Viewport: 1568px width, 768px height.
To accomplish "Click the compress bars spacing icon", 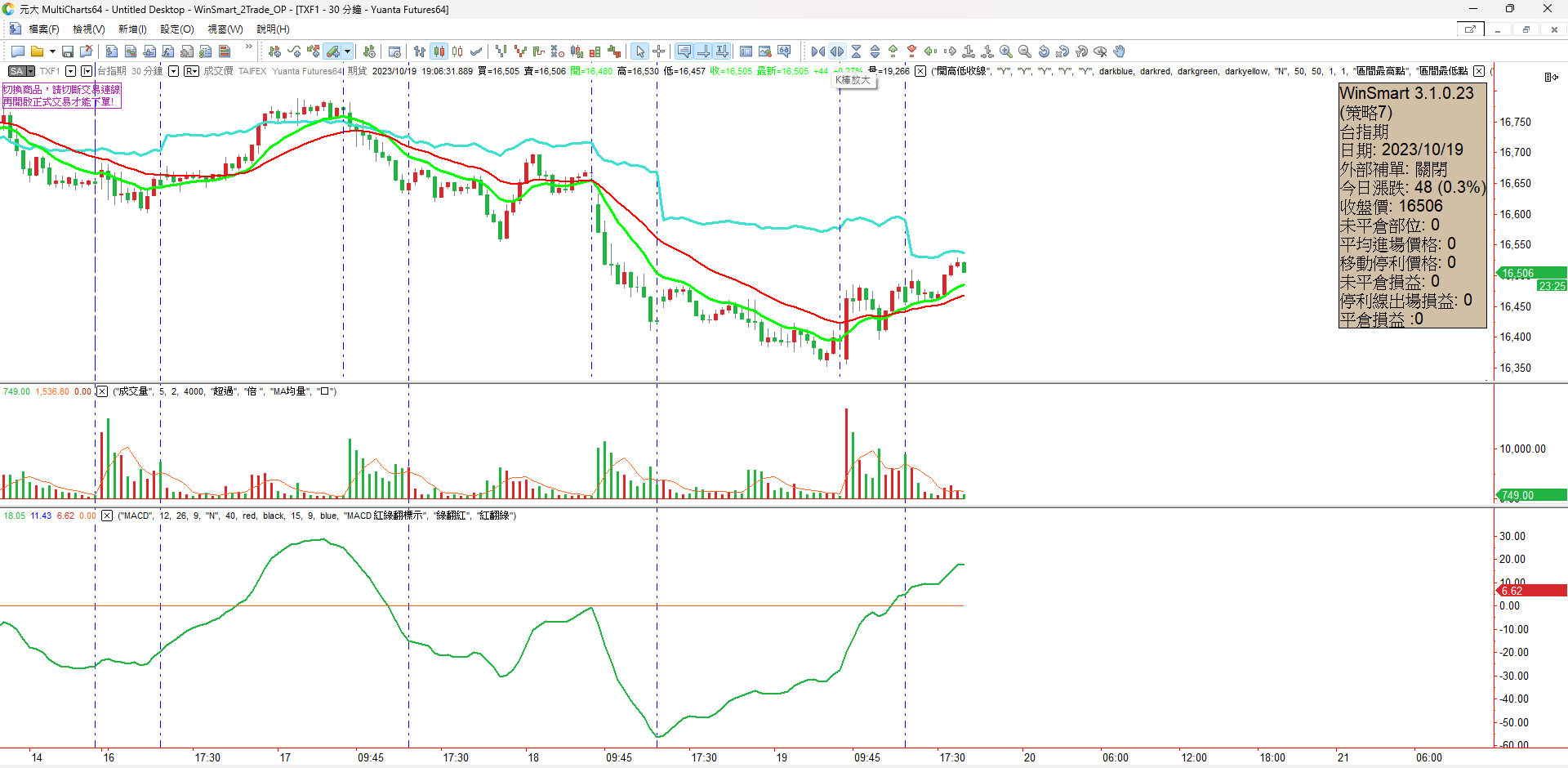I will point(818,51).
